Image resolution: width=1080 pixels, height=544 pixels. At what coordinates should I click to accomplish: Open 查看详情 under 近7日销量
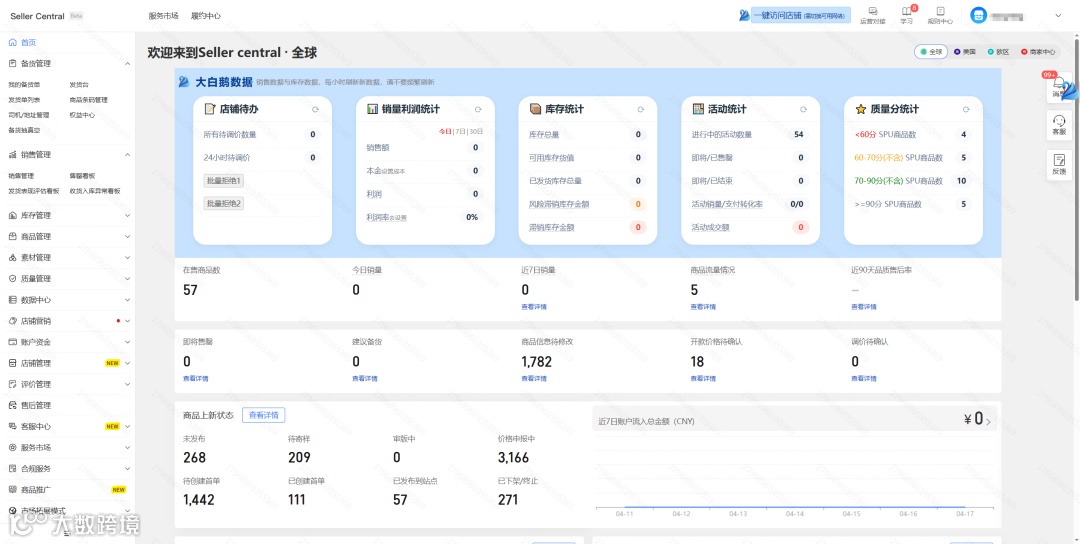[x=534, y=307]
